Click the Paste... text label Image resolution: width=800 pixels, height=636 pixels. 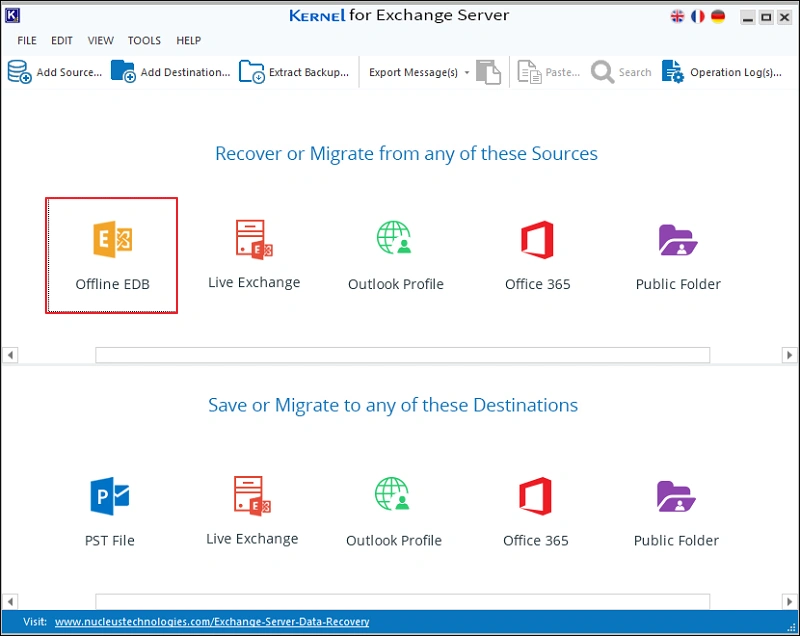(x=562, y=72)
